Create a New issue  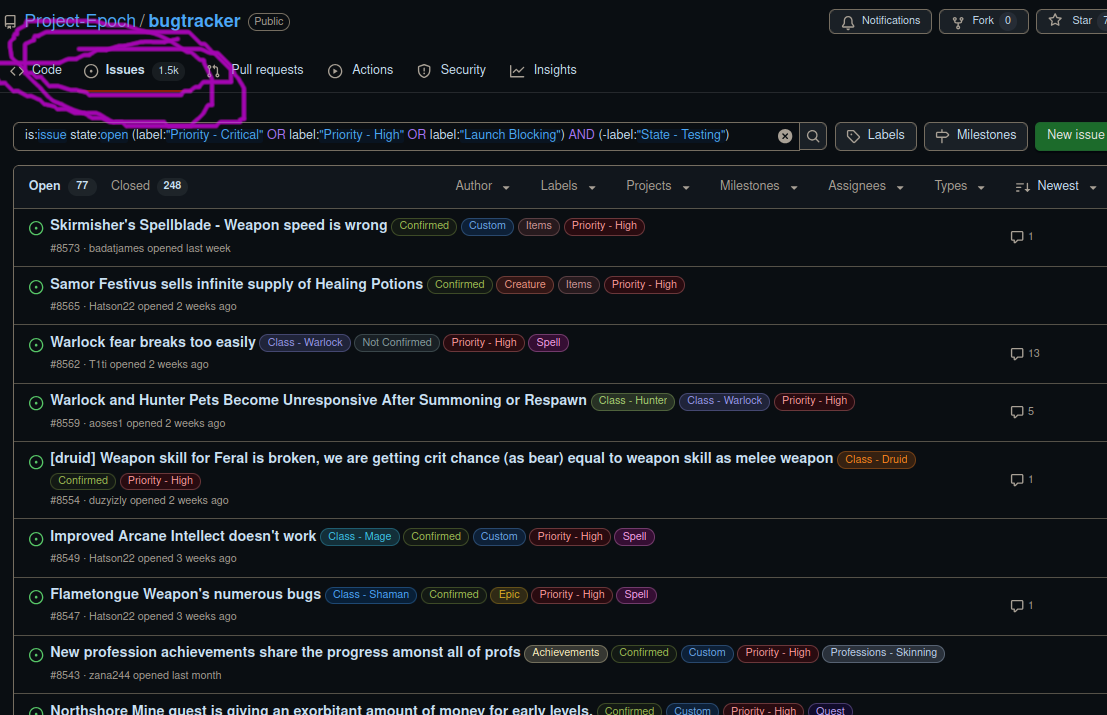pyautogui.click(x=1071, y=136)
